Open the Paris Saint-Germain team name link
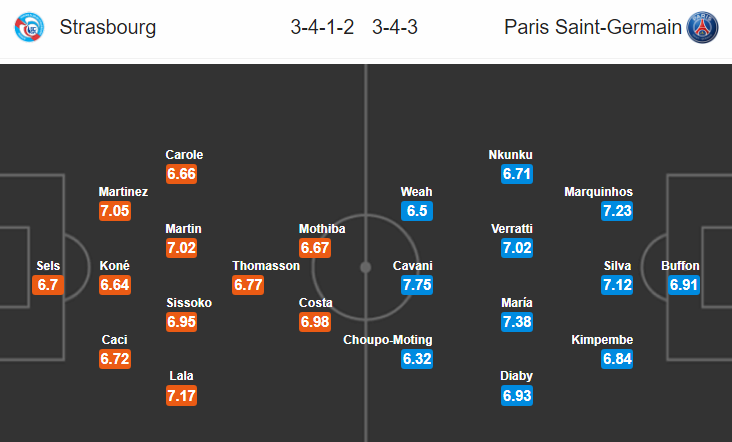The width and height of the screenshot is (732, 442). click(x=592, y=28)
